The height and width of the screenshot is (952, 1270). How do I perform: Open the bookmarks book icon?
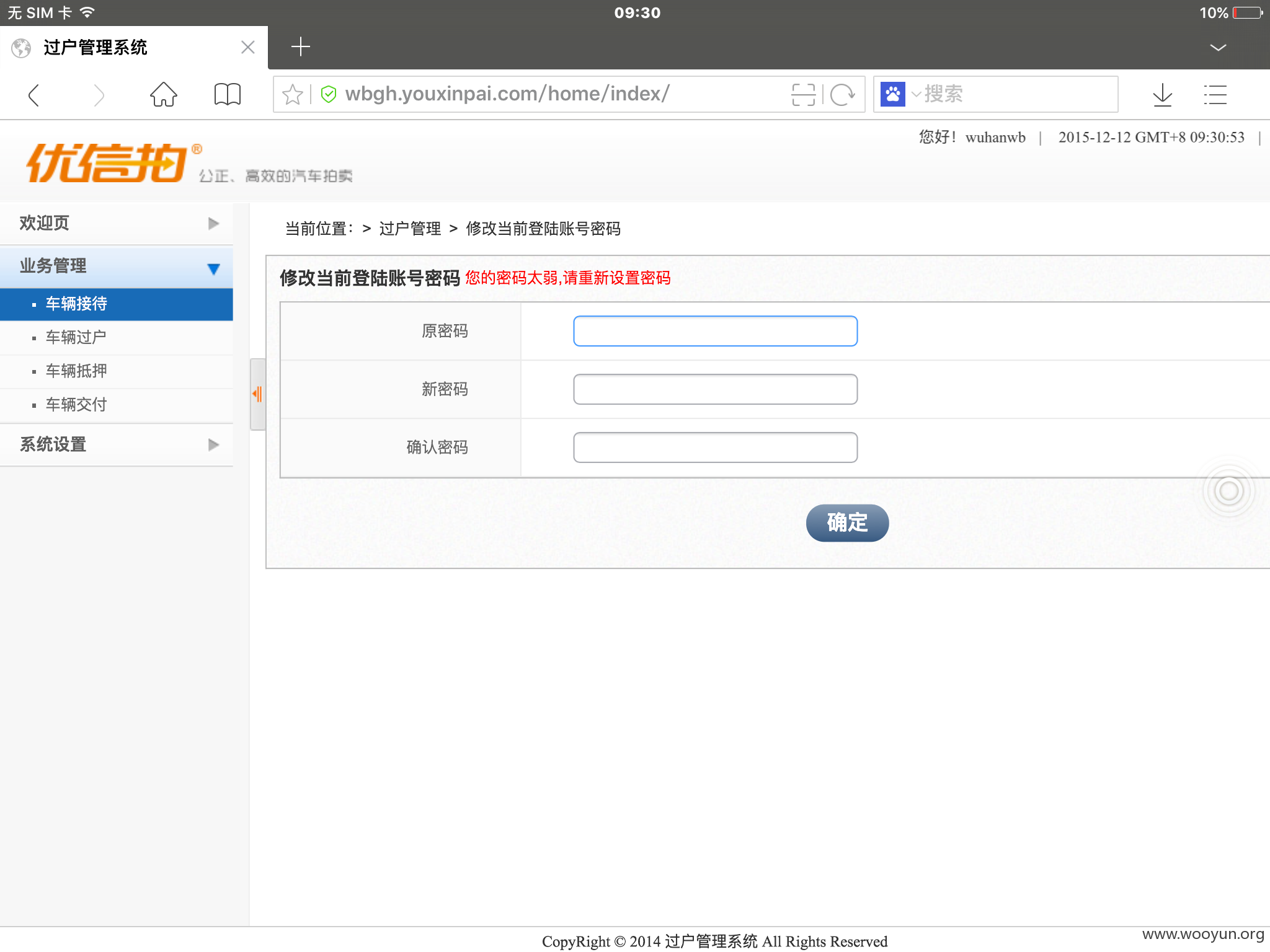[228, 94]
